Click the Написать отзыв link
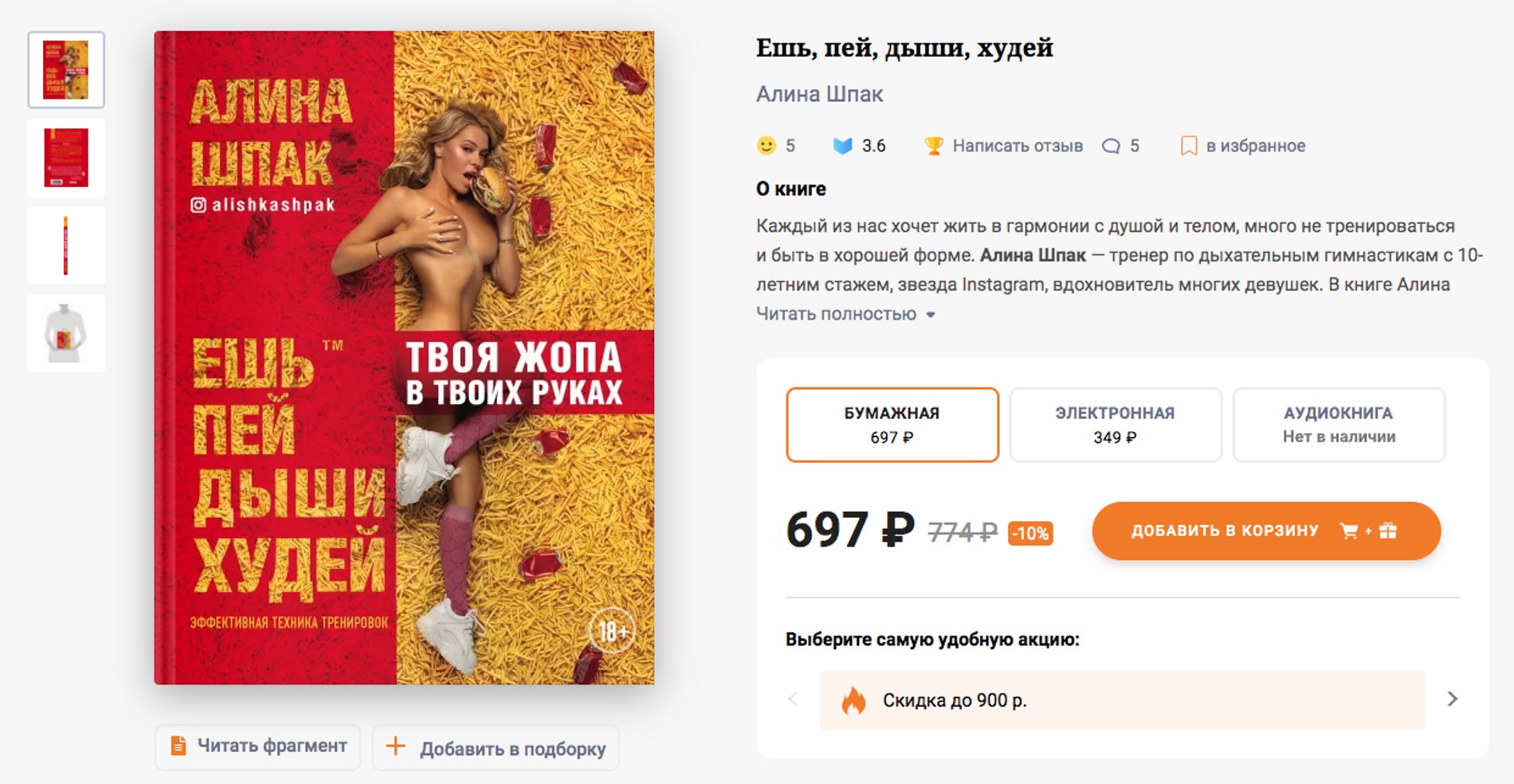Viewport: 1514px width, 784px height. [x=1017, y=146]
